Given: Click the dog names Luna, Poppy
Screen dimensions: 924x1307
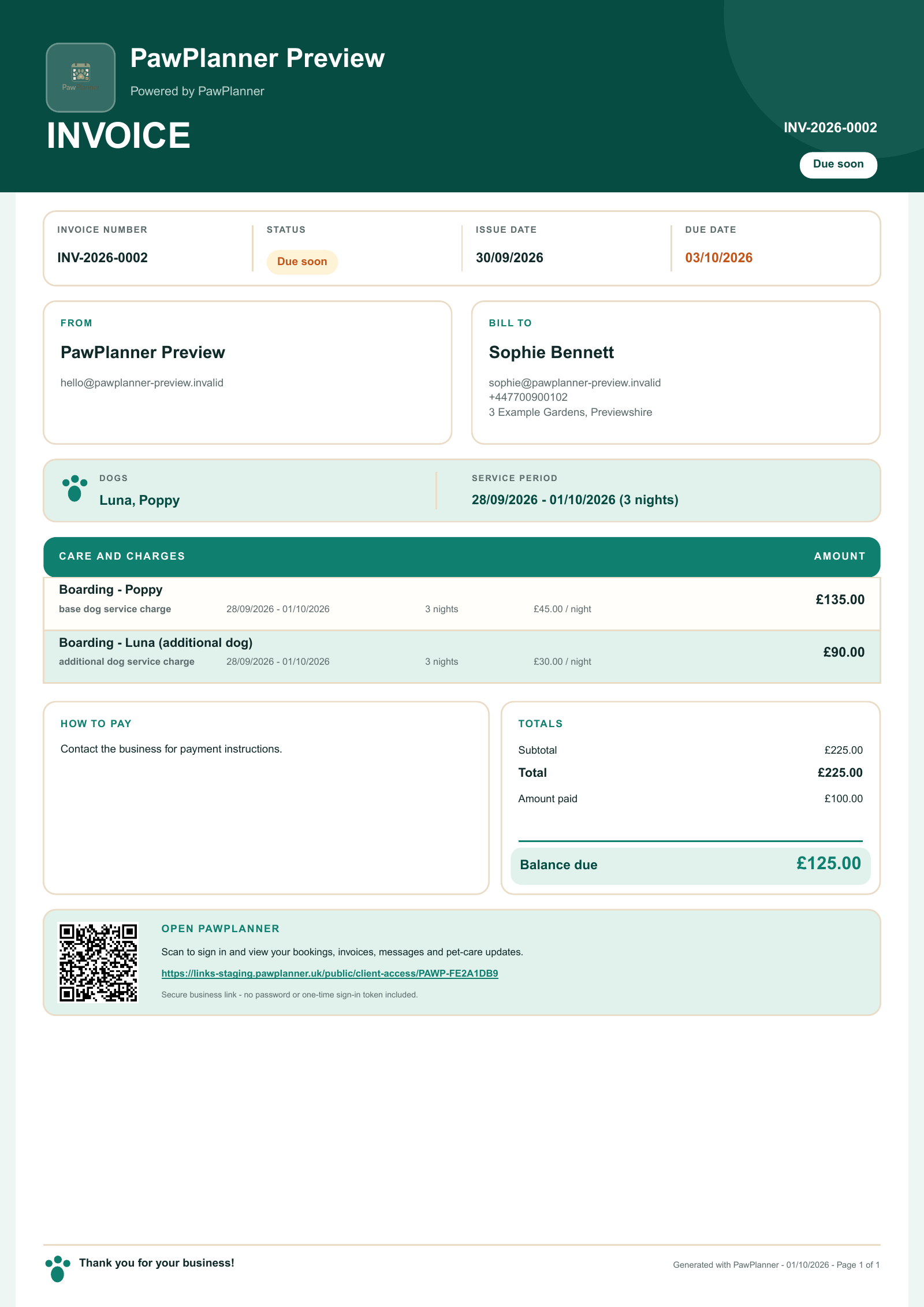Looking at the screenshot, I should [139, 500].
